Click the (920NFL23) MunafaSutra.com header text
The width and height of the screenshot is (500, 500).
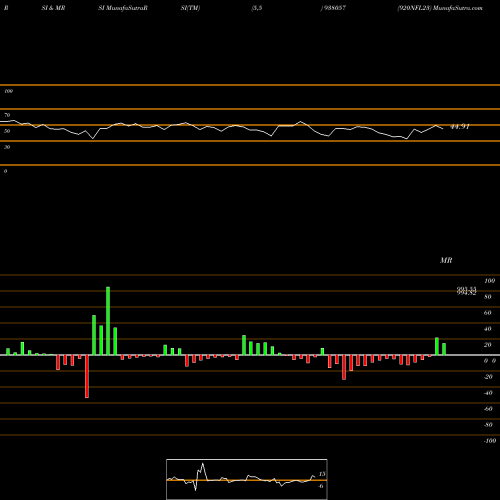coord(440,8)
